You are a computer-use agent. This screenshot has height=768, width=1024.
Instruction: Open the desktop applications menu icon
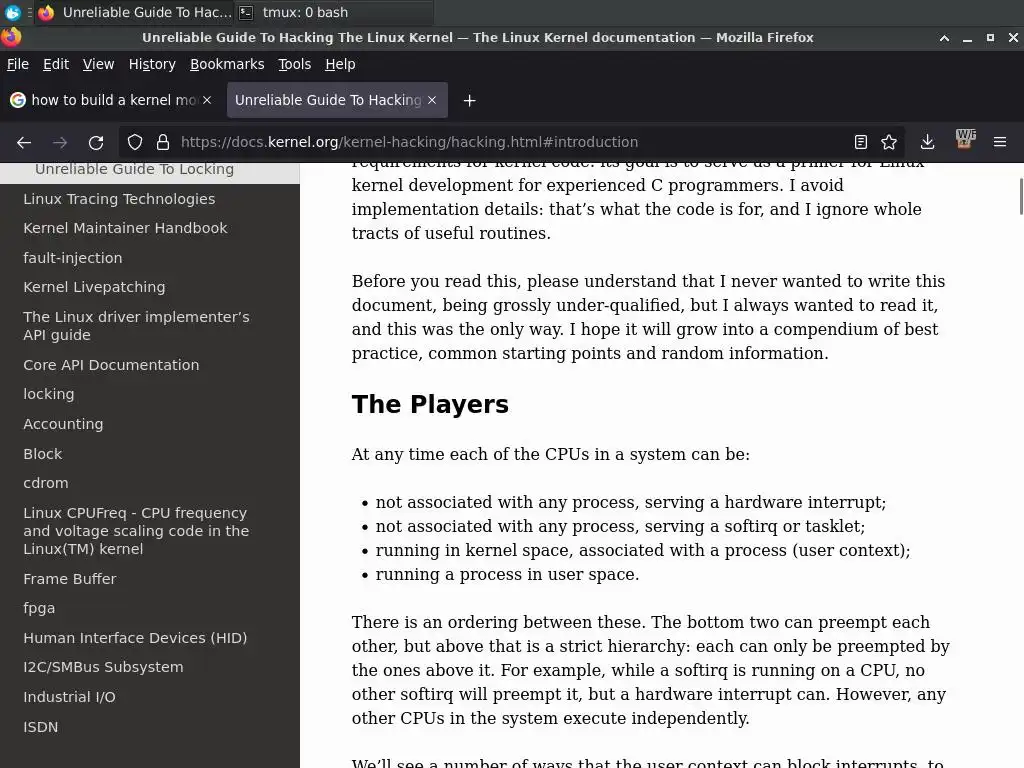pos(12,12)
